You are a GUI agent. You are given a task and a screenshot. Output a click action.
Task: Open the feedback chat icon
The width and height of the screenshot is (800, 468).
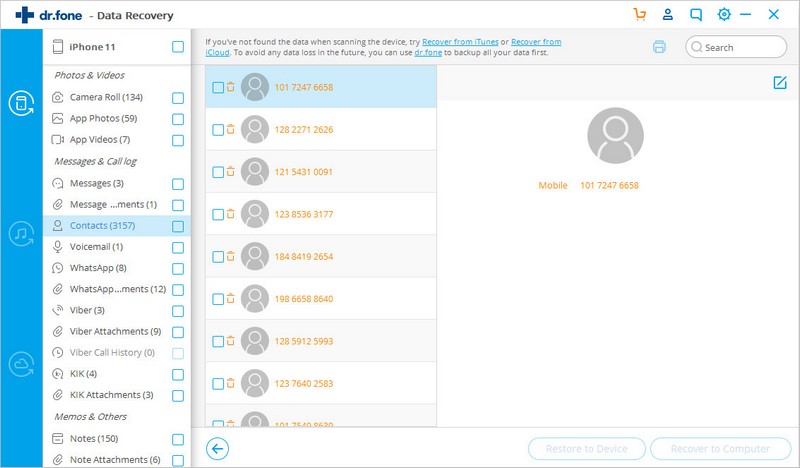pyautogui.click(x=695, y=14)
